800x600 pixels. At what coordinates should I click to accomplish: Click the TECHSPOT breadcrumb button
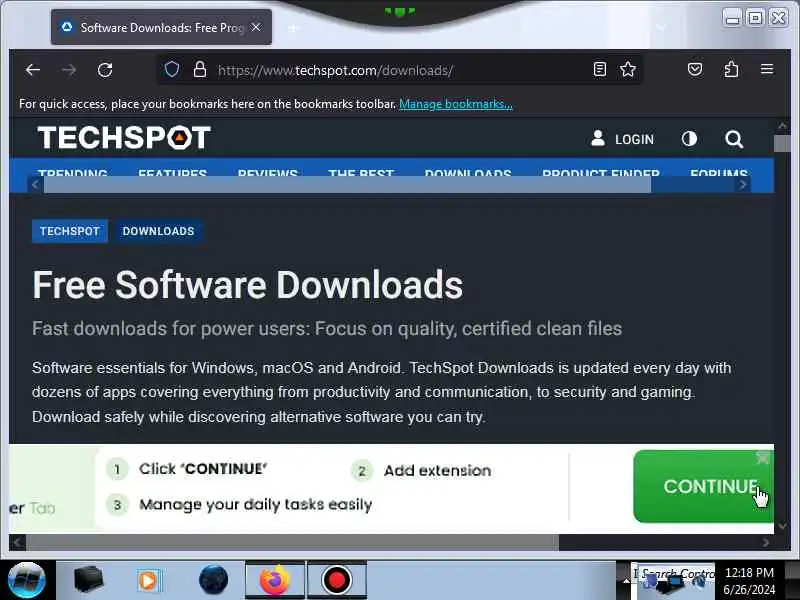coord(70,231)
